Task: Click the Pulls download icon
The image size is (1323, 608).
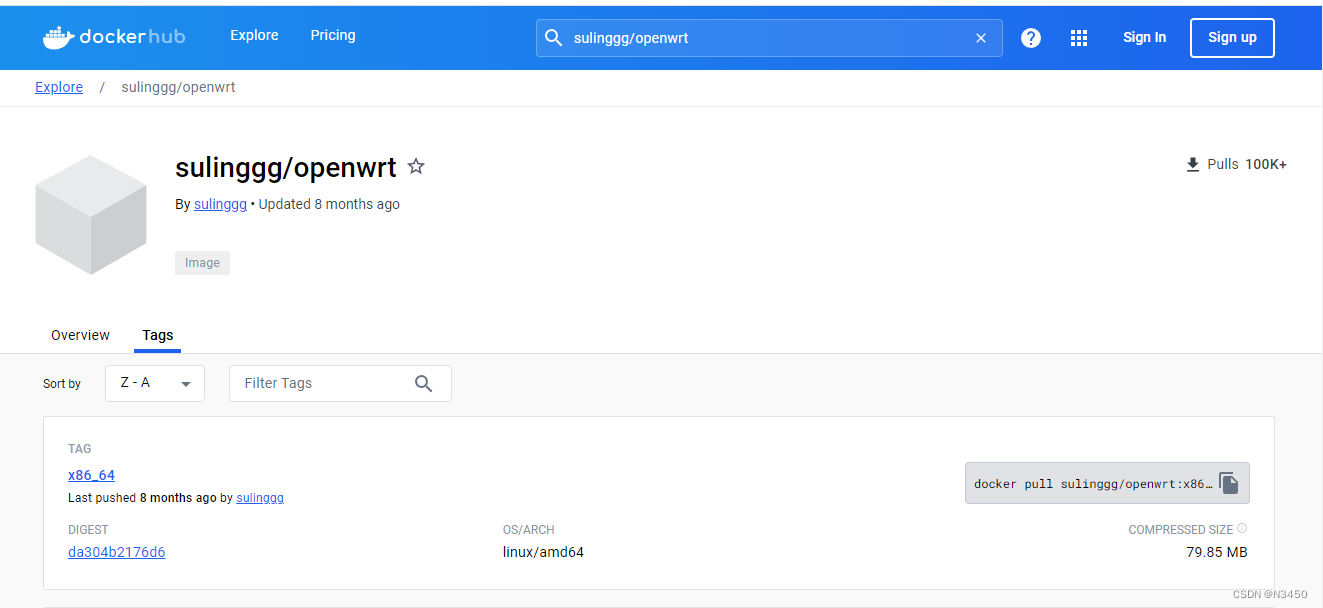Action: pos(1192,165)
